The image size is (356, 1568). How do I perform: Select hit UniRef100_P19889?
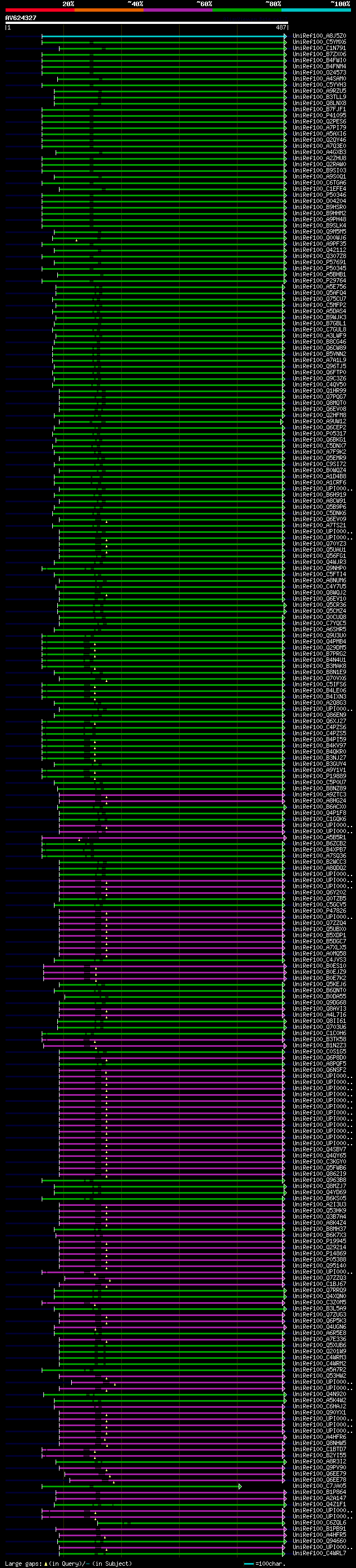pyautogui.click(x=319, y=776)
